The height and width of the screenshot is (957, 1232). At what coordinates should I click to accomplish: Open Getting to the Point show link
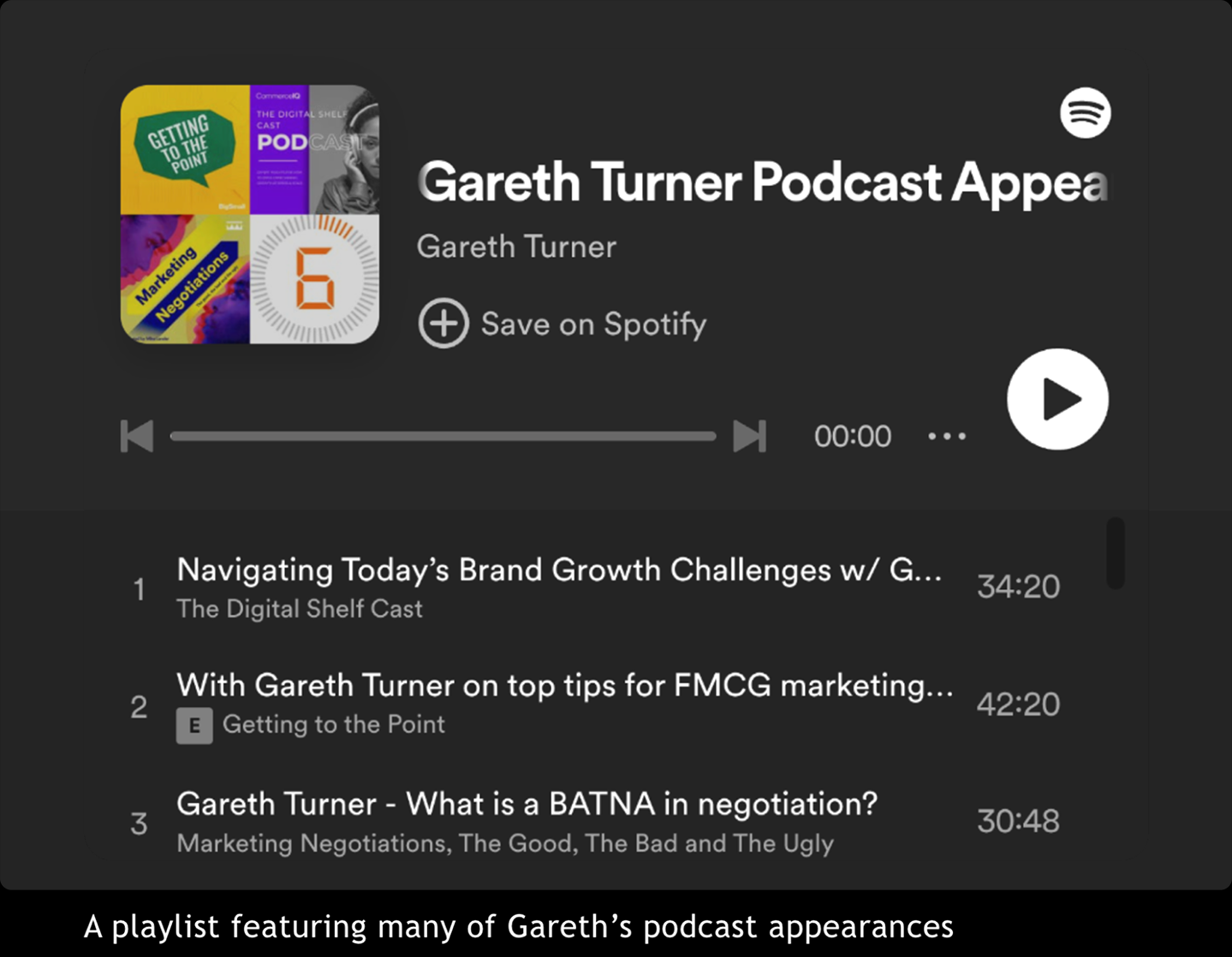334,724
